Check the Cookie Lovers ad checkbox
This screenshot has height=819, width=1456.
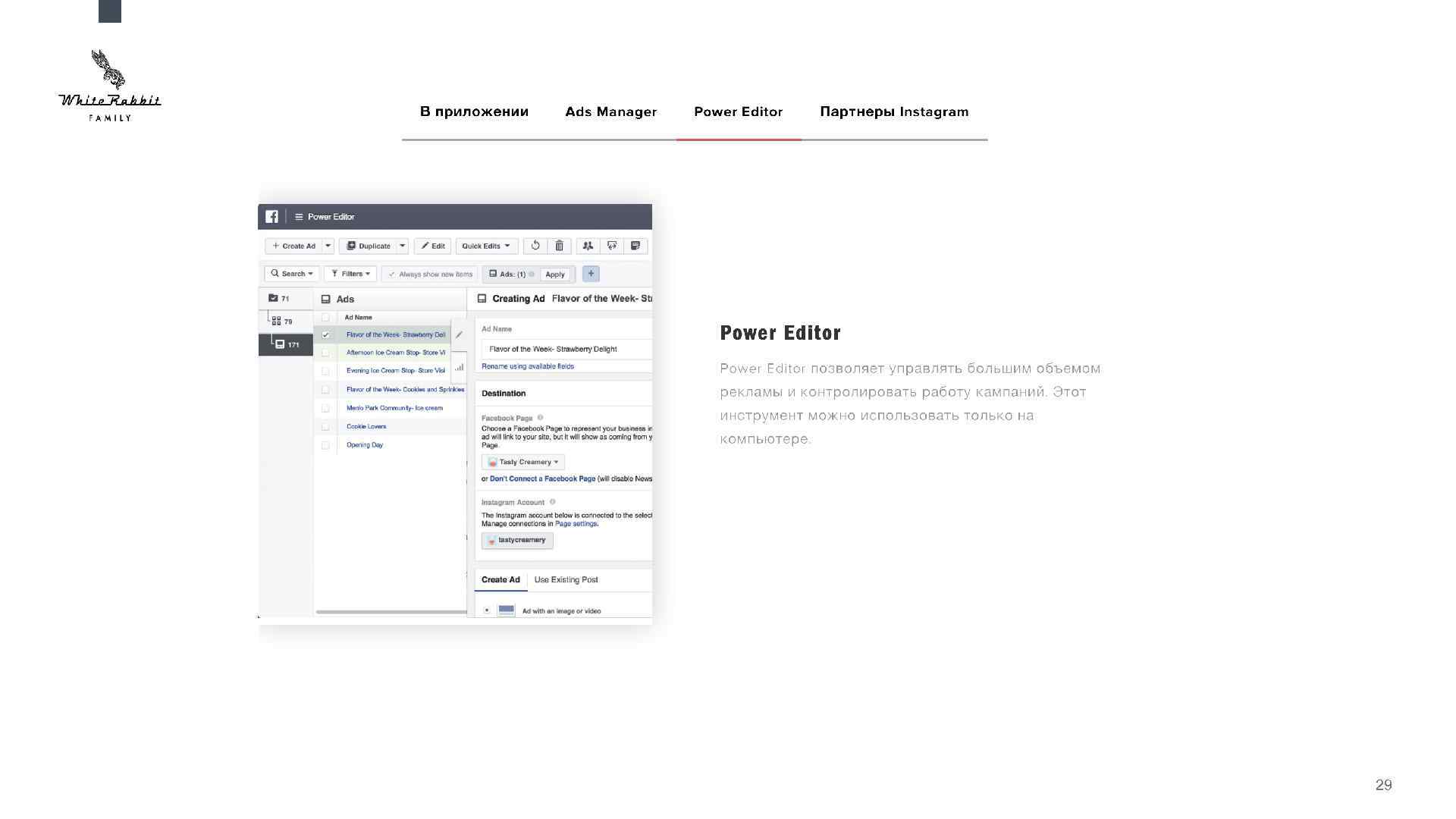[x=325, y=426]
